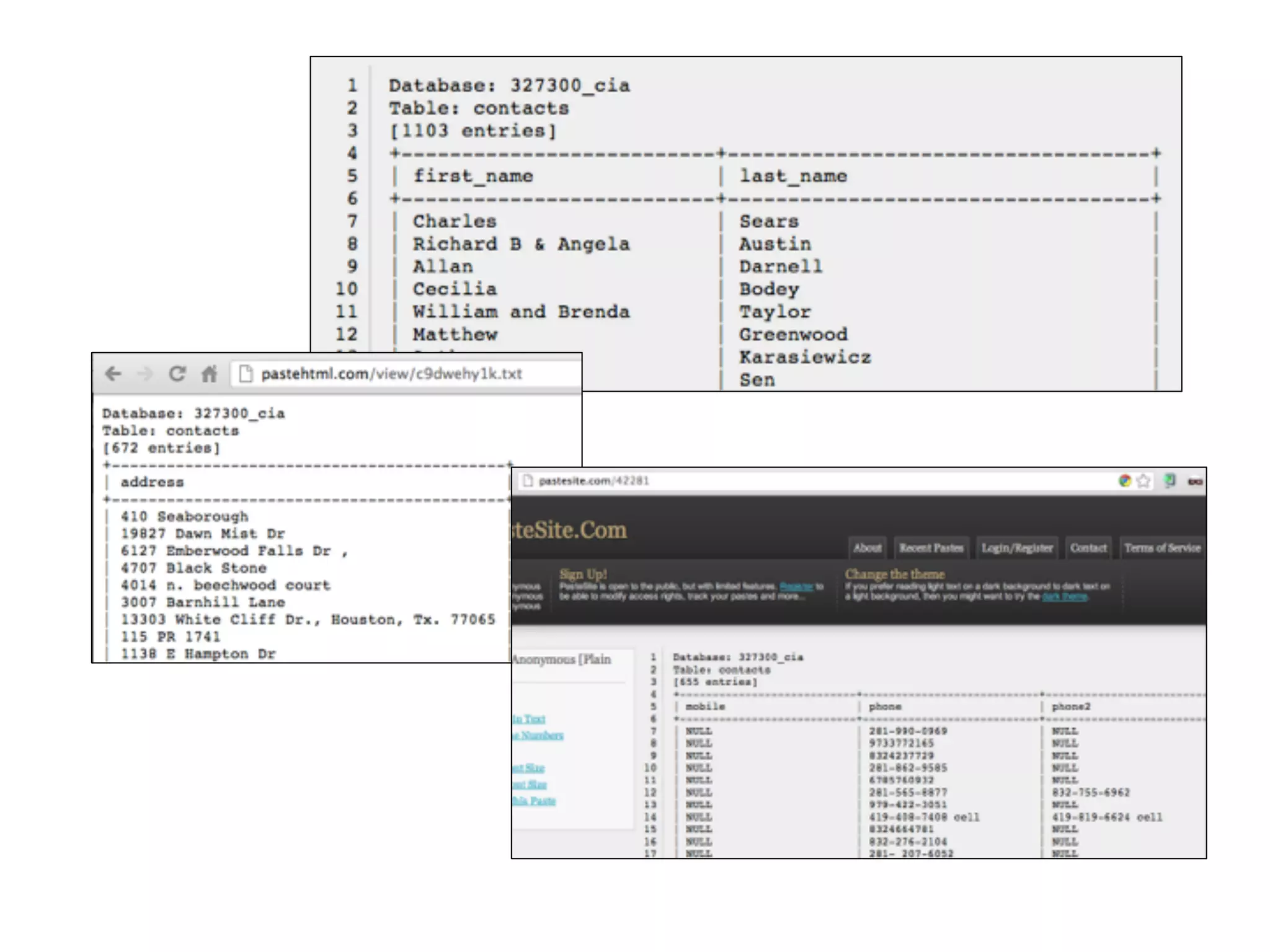The height and width of the screenshot is (952, 1270).
Task: Click the green extension icon
Action: click(x=1170, y=481)
